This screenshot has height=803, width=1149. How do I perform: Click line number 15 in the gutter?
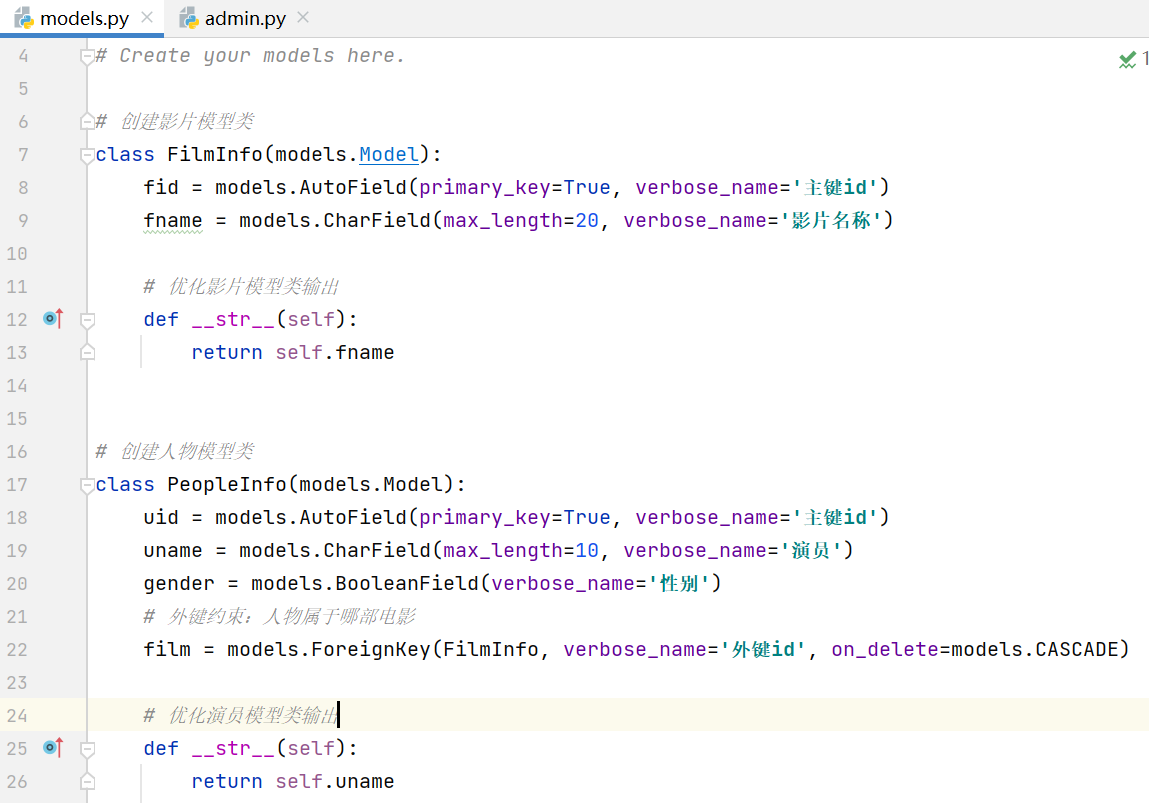17,418
